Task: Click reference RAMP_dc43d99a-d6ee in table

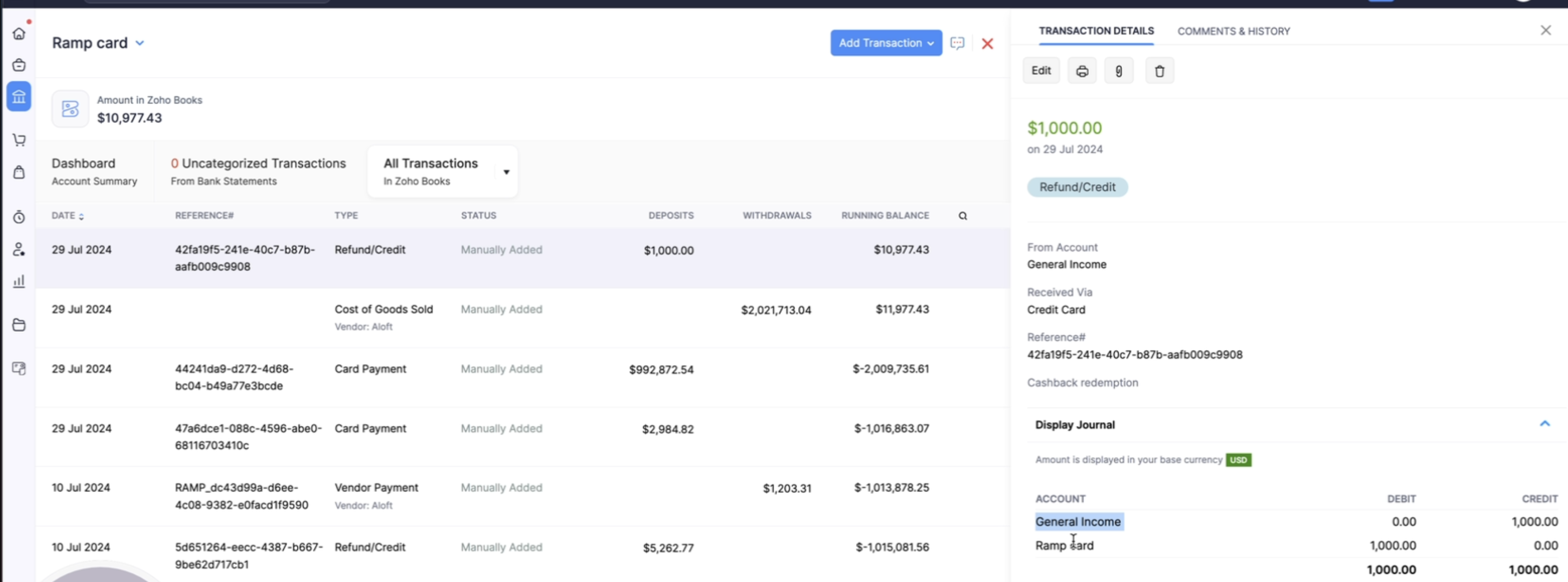Action: (241, 497)
